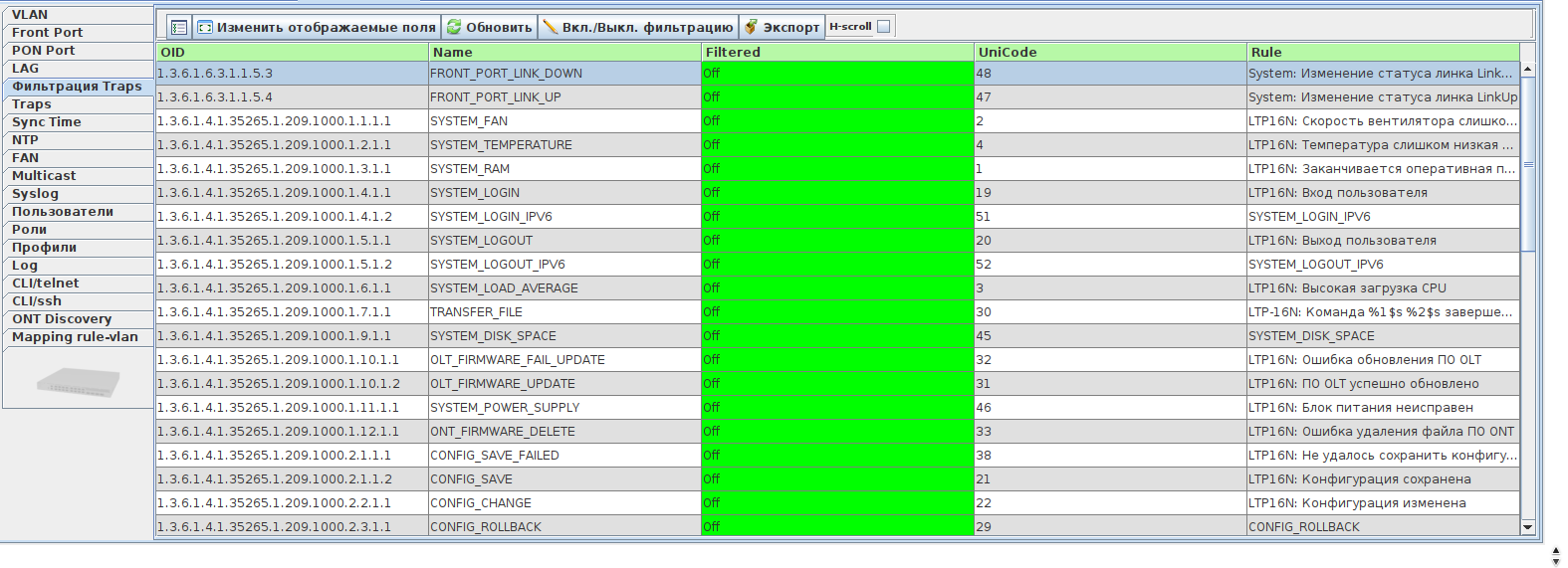The width and height of the screenshot is (1568, 568).
Task: Open the CLI/telnet tab
Action: pyautogui.click(x=79, y=284)
